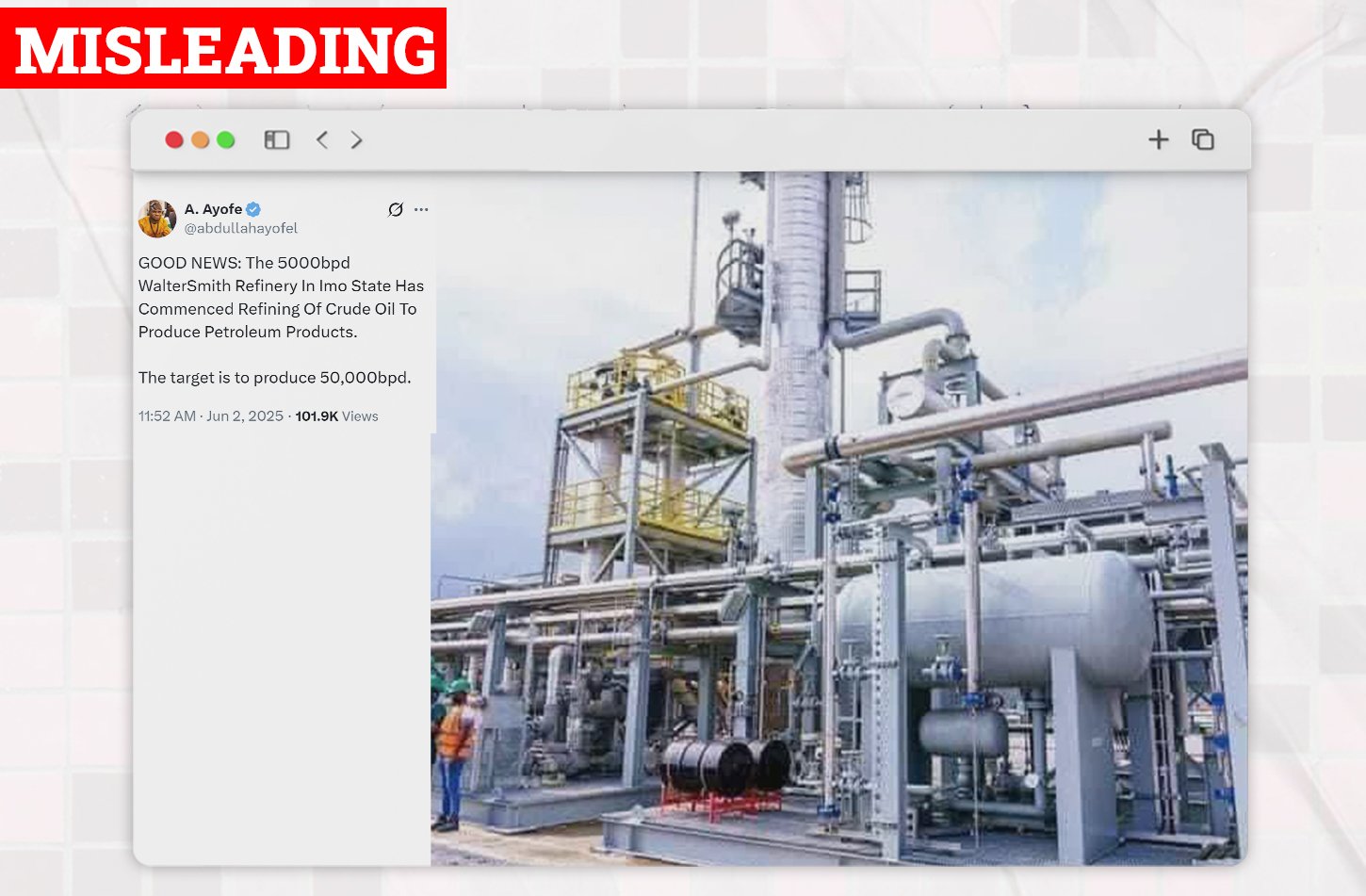The image size is (1366, 896).
Task: Open the @abdullahayofel handle link
Action: (x=241, y=228)
